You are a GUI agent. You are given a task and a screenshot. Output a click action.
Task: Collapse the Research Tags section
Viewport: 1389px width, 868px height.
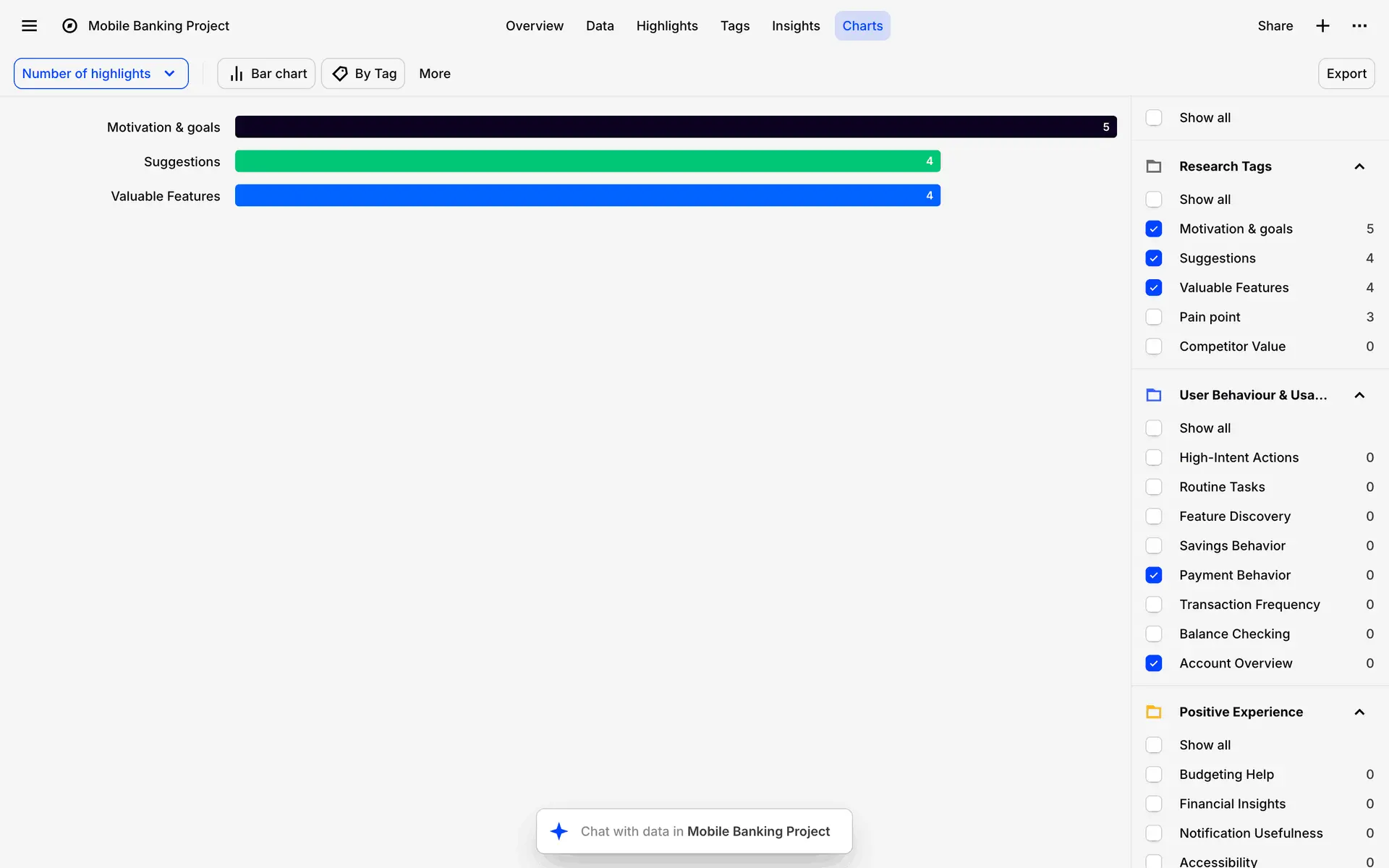[1359, 166]
